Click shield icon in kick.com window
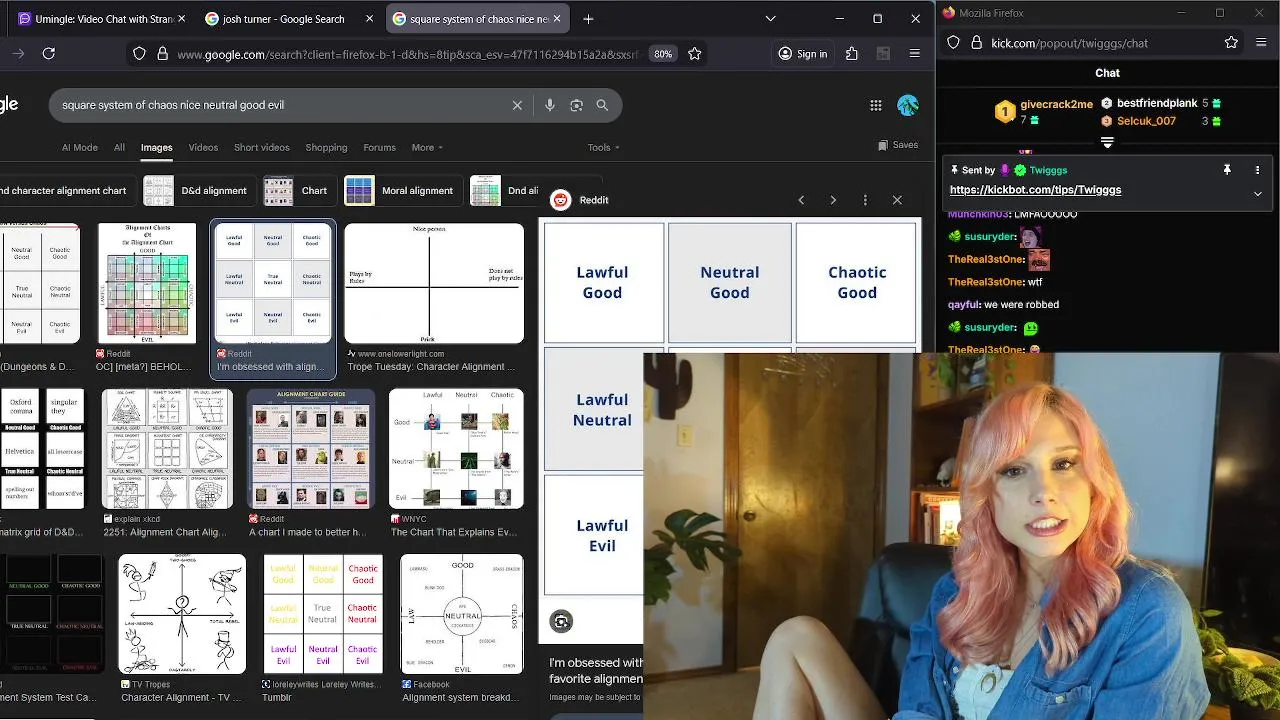This screenshot has height=720, width=1280. tap(953, 43)
